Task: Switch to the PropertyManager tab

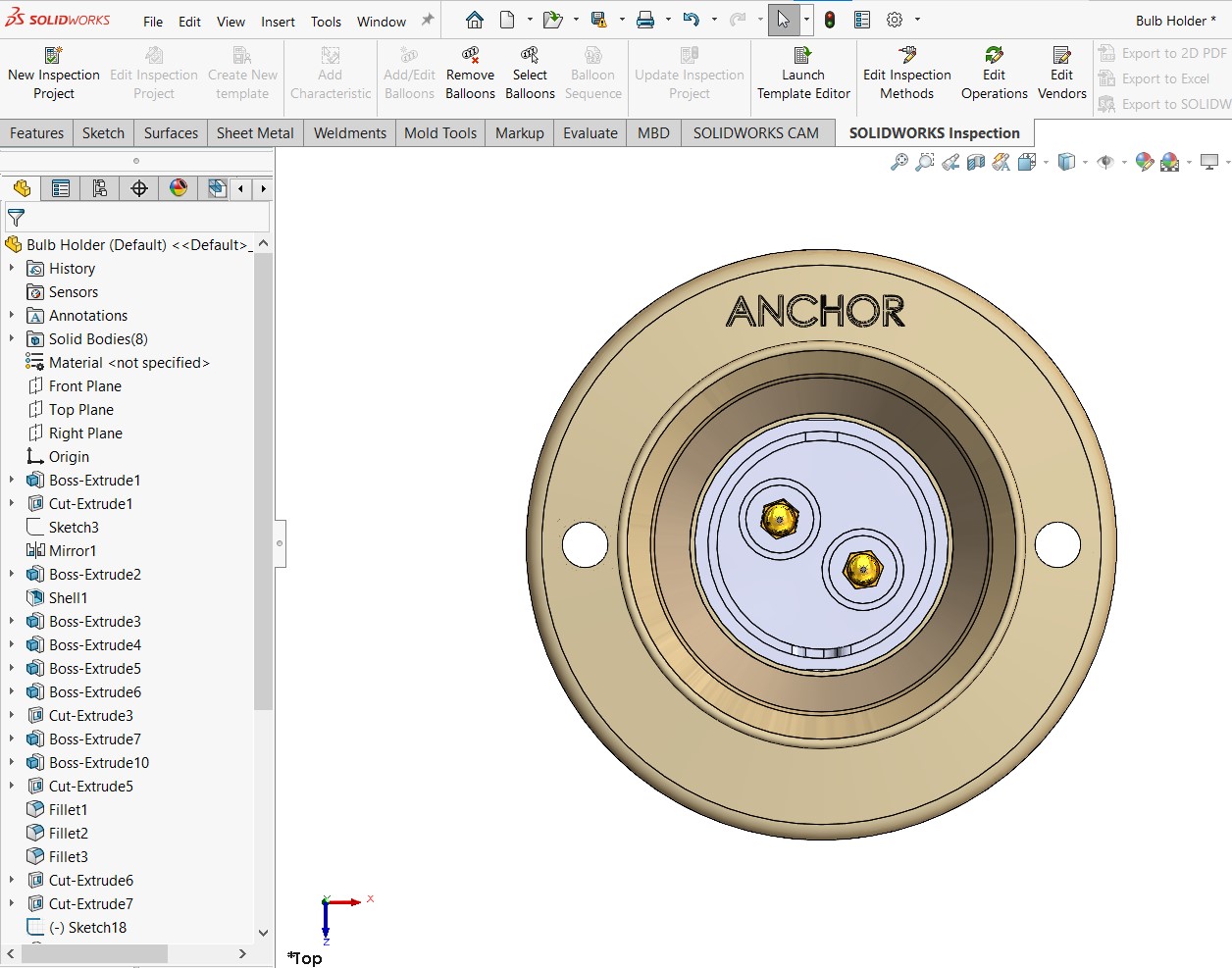Action: point(61,188)
